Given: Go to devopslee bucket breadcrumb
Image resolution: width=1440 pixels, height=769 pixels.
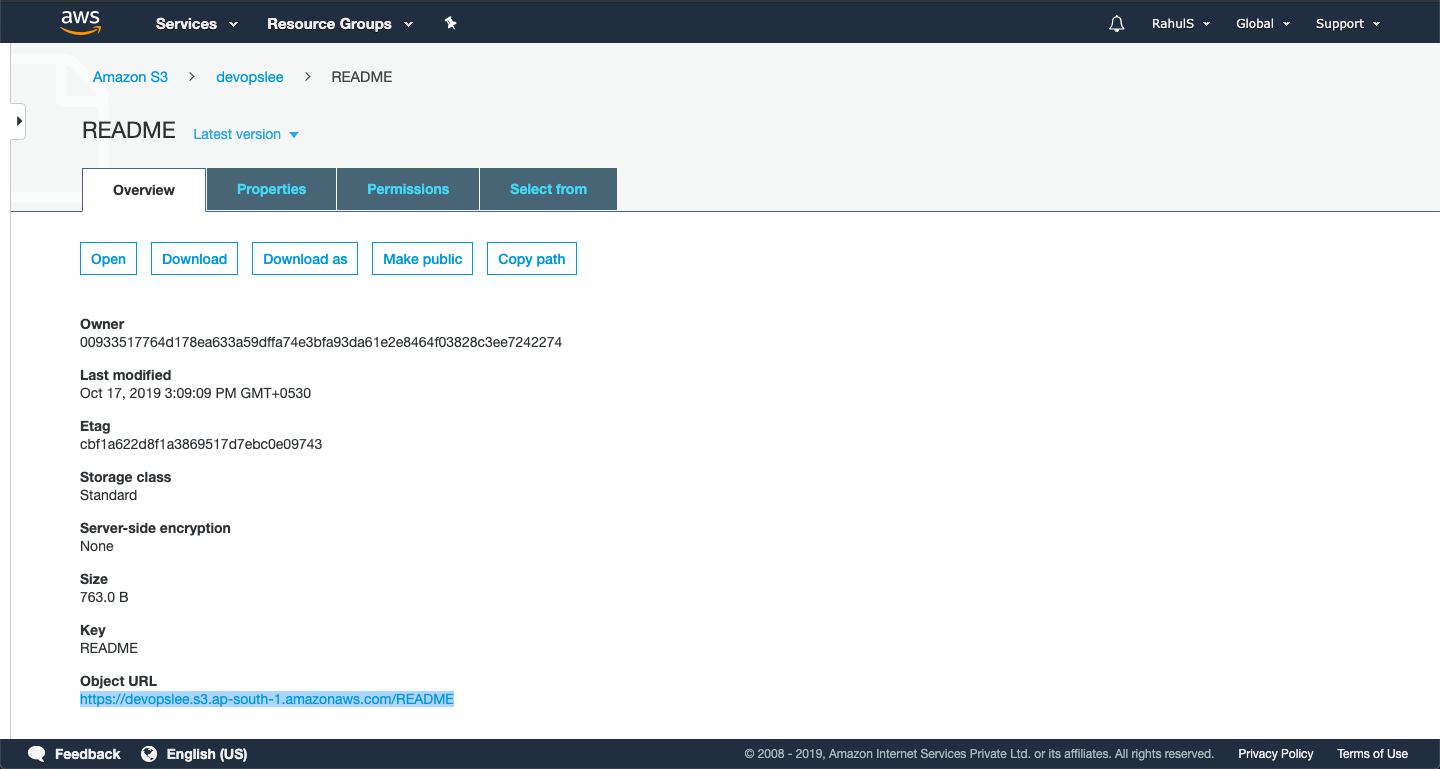Looking at the screenshot, I should coord(250,77).
